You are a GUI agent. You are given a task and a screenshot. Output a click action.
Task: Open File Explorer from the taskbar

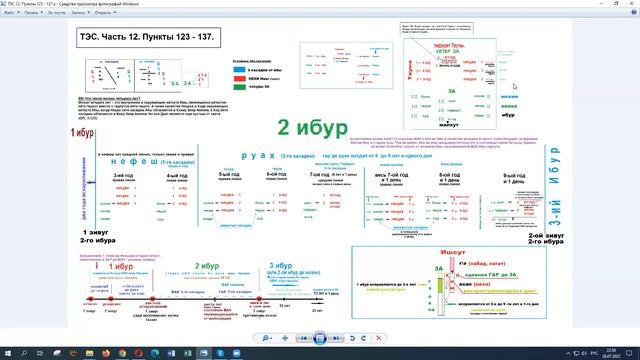pyautogui.click(x=89, y=353)
